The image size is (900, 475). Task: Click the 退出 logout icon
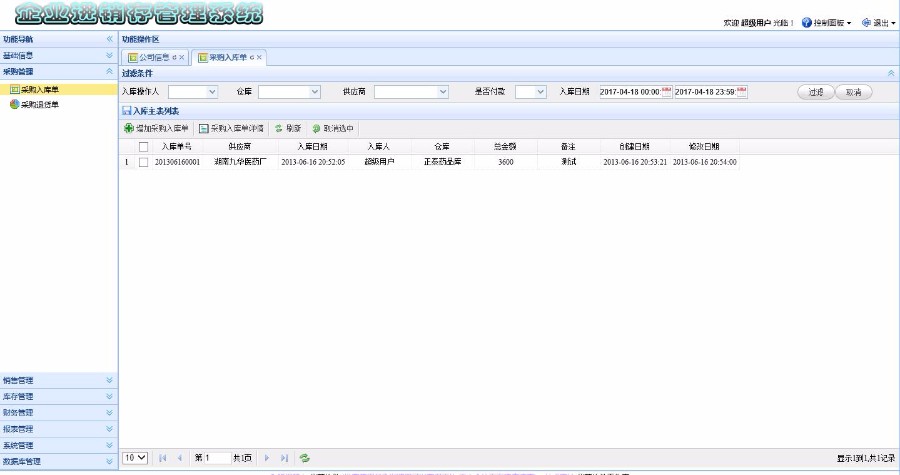[x=866, y=22]
